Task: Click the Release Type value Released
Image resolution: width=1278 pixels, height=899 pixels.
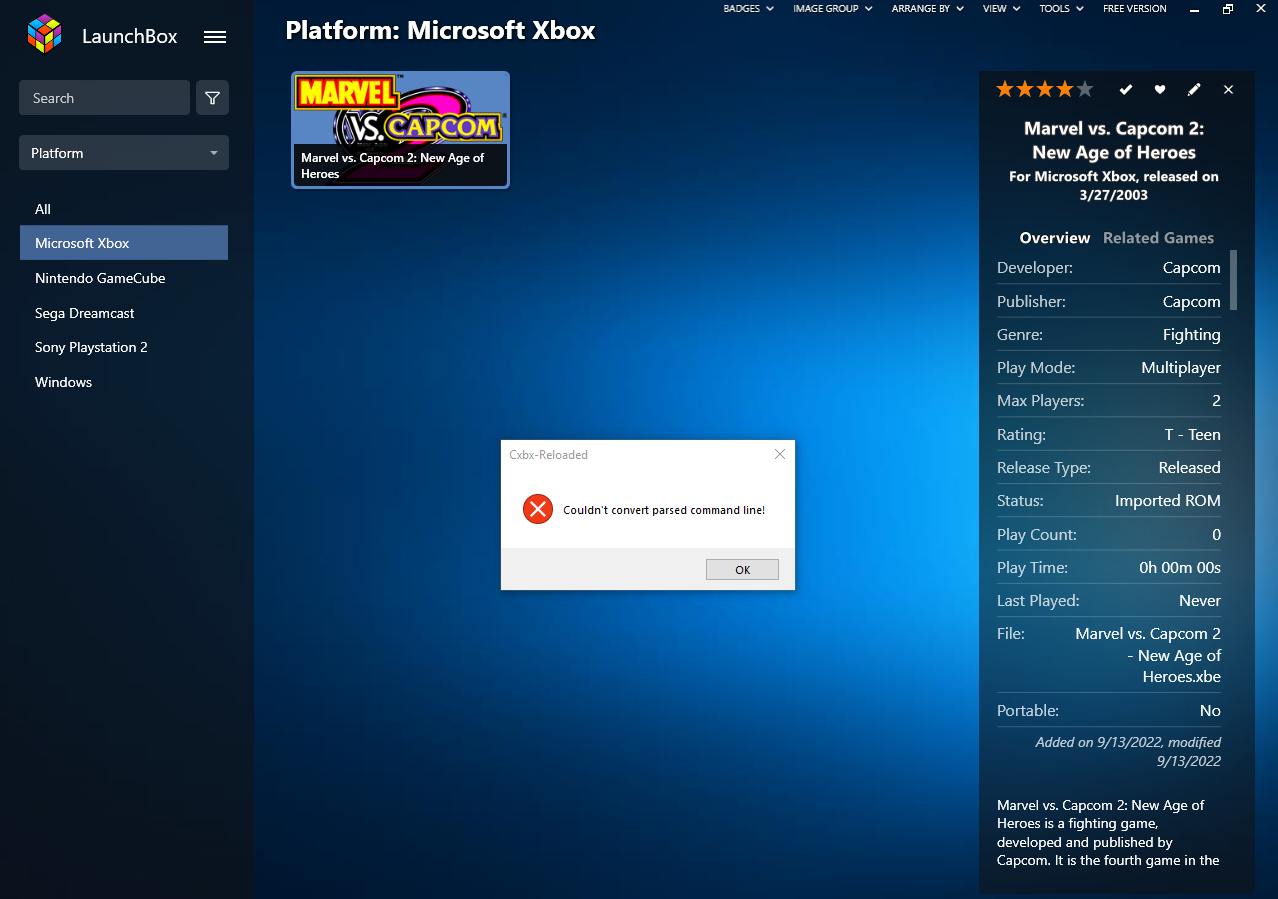Action: 1190,468
